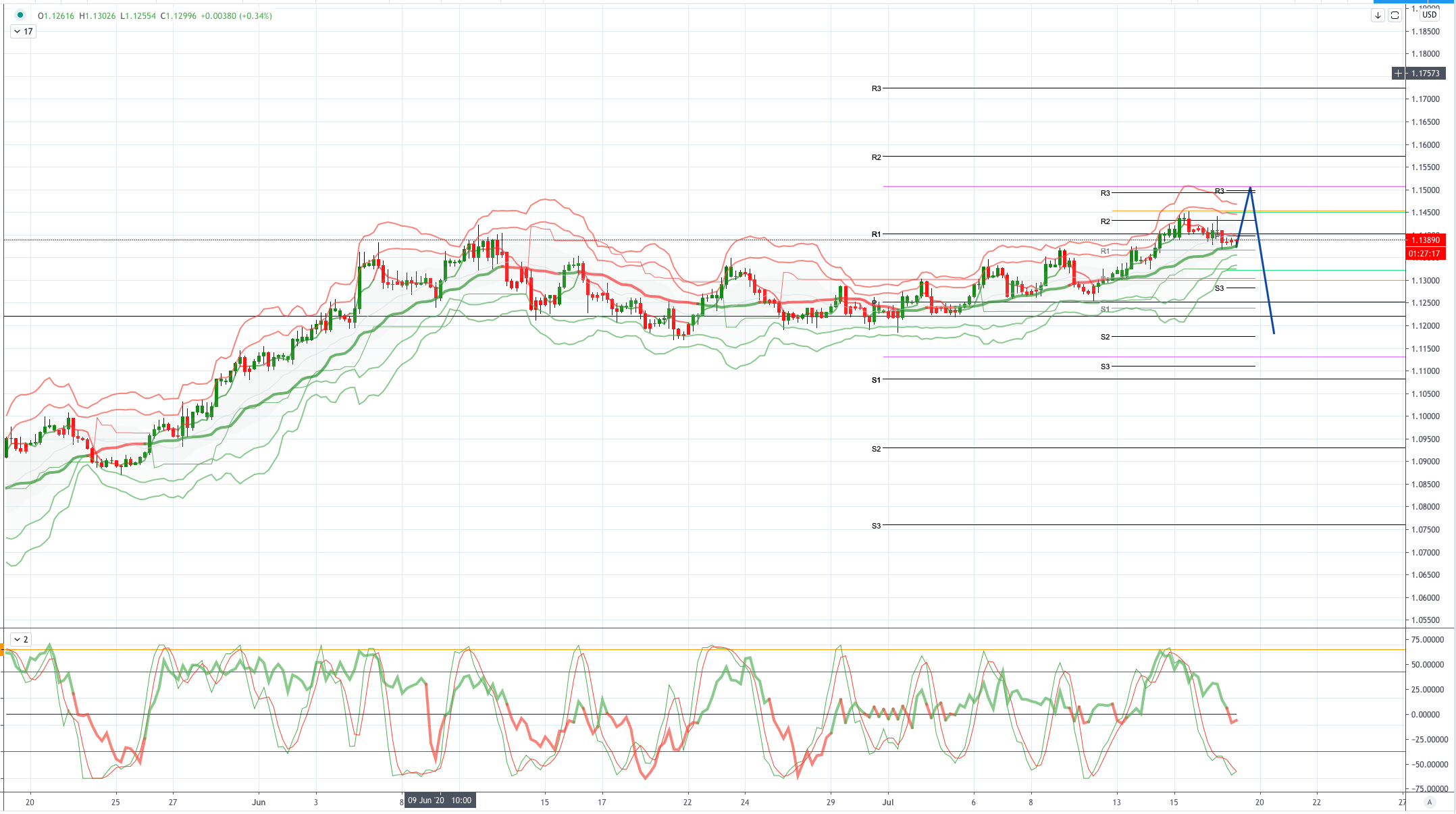Image resolution: width=1456 pixels, height=814 pixels.
Task: Click the close price value C1.12996
Action: [x=178, y=16]
